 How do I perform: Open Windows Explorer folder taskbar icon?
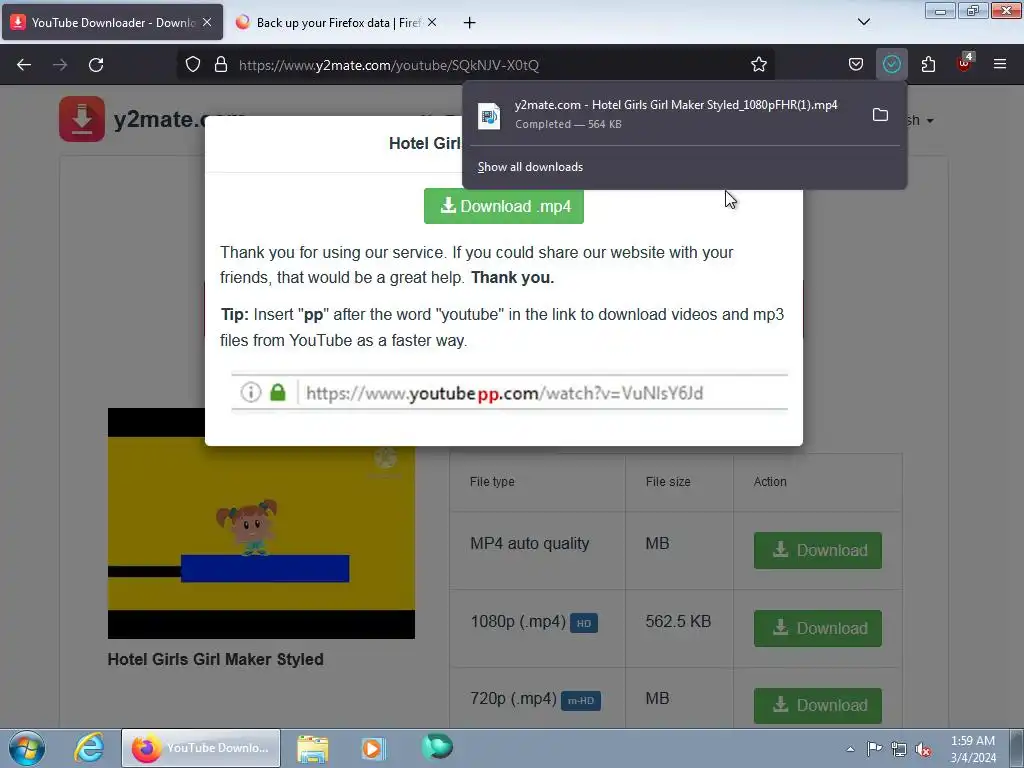[313, 748]
